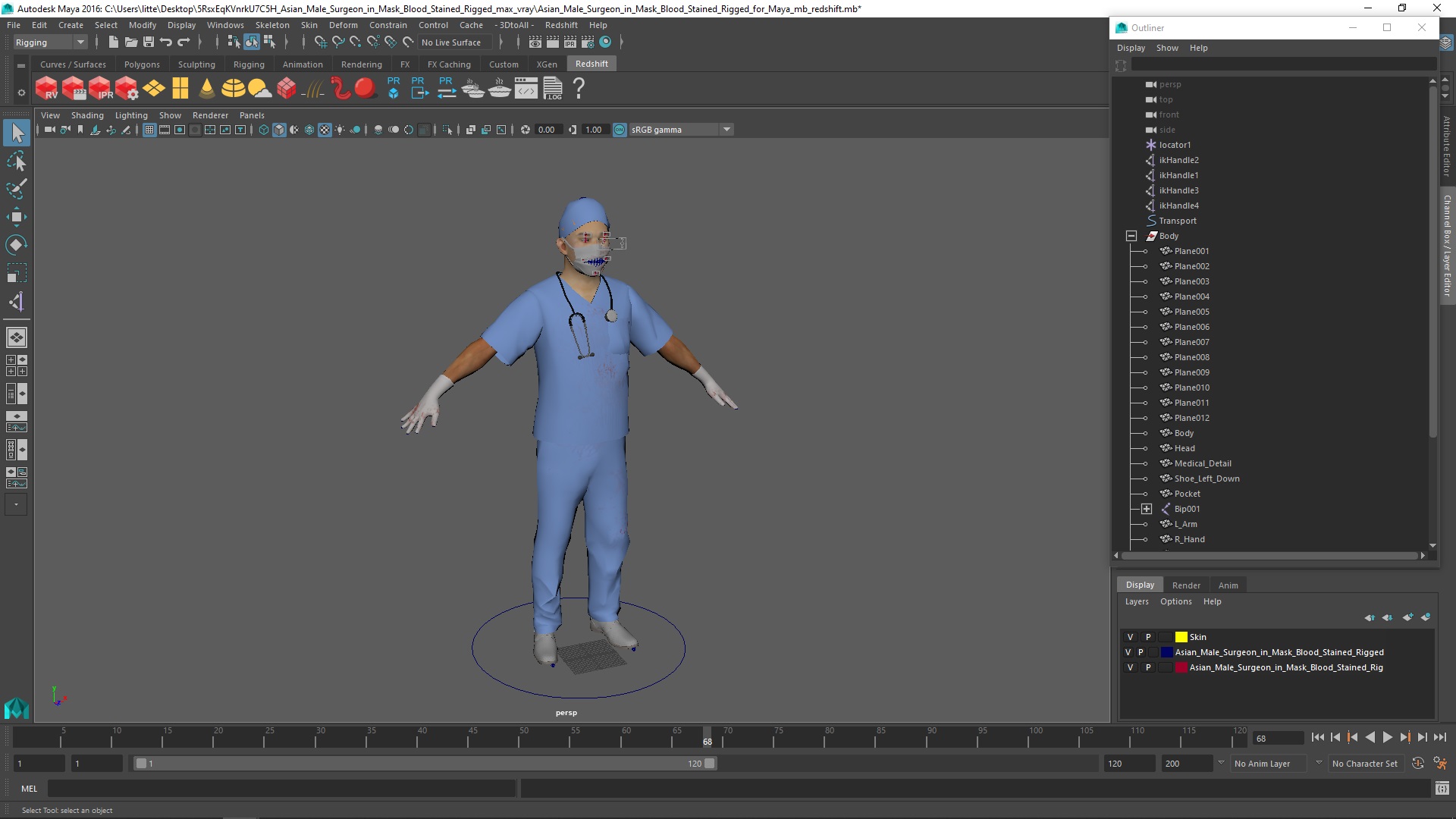Switch to the Render layer tab
This screenshot has height=819, width=1456.
point(1186,585)
